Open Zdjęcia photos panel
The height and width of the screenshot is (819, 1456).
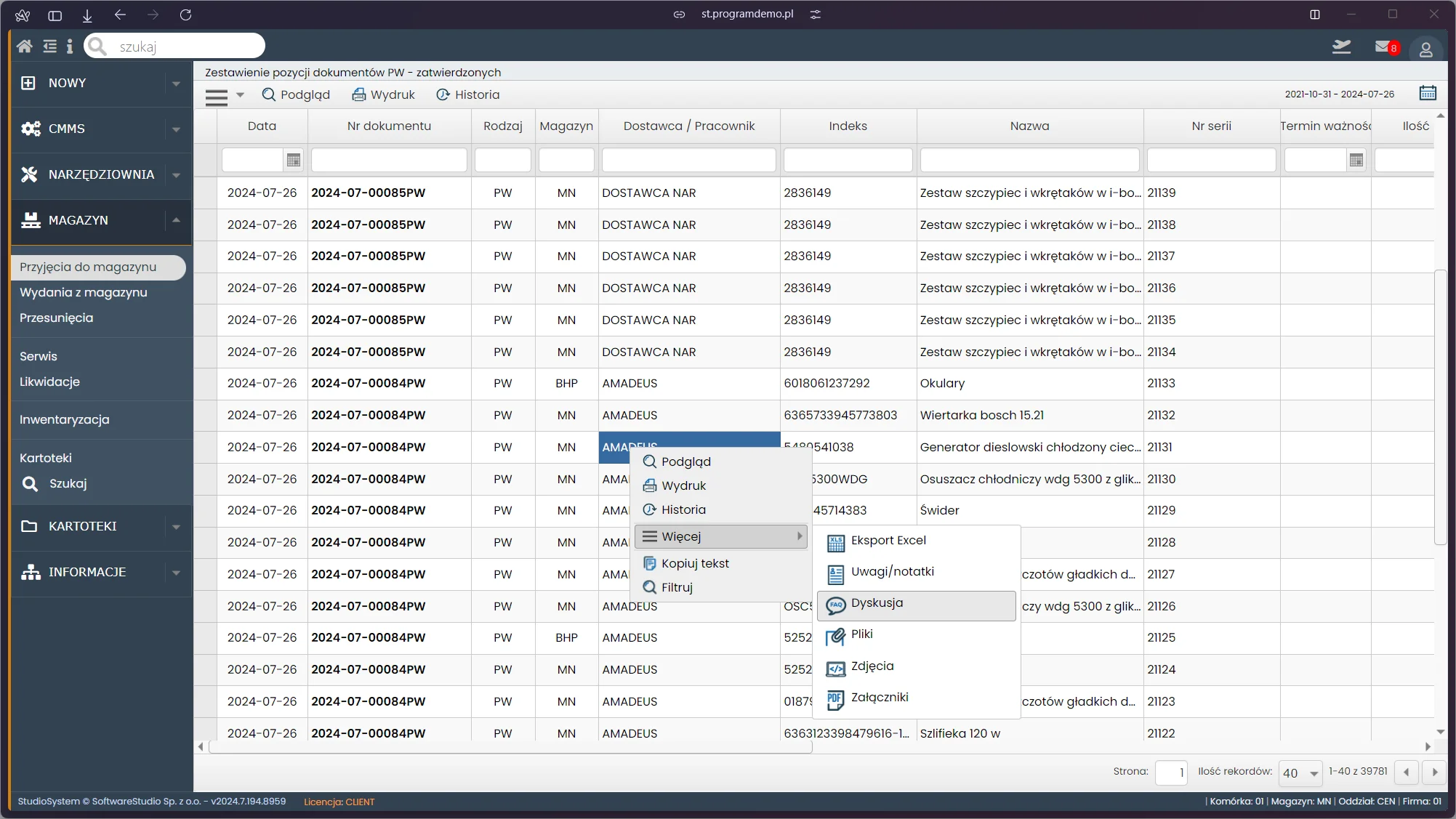pyautogui.click(x=872, y=665)
